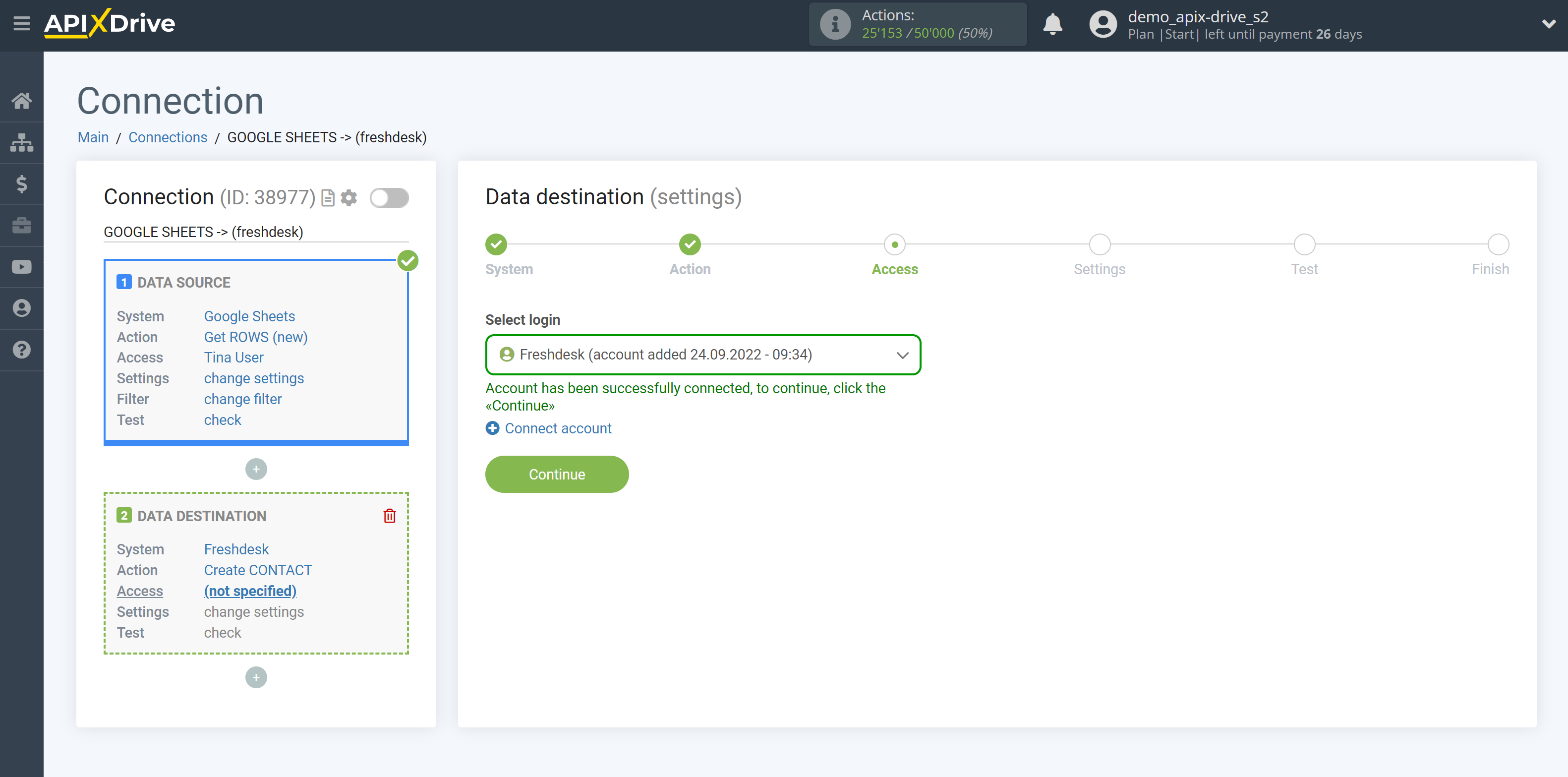Click the APIXDrive home icon
The height and width of the screenshot is (777, 1568).
[x=22, y=100]
